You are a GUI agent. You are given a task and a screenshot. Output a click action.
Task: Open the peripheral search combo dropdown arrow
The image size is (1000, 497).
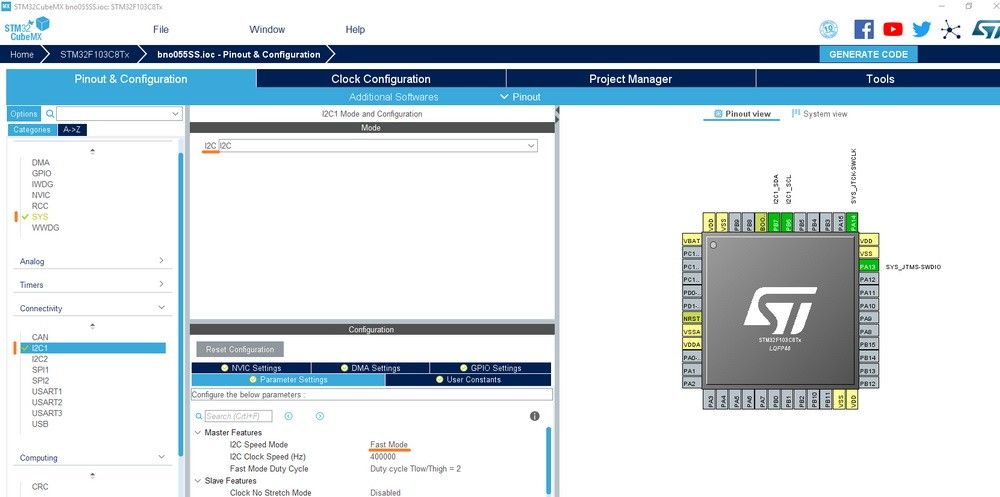point(176,114)
